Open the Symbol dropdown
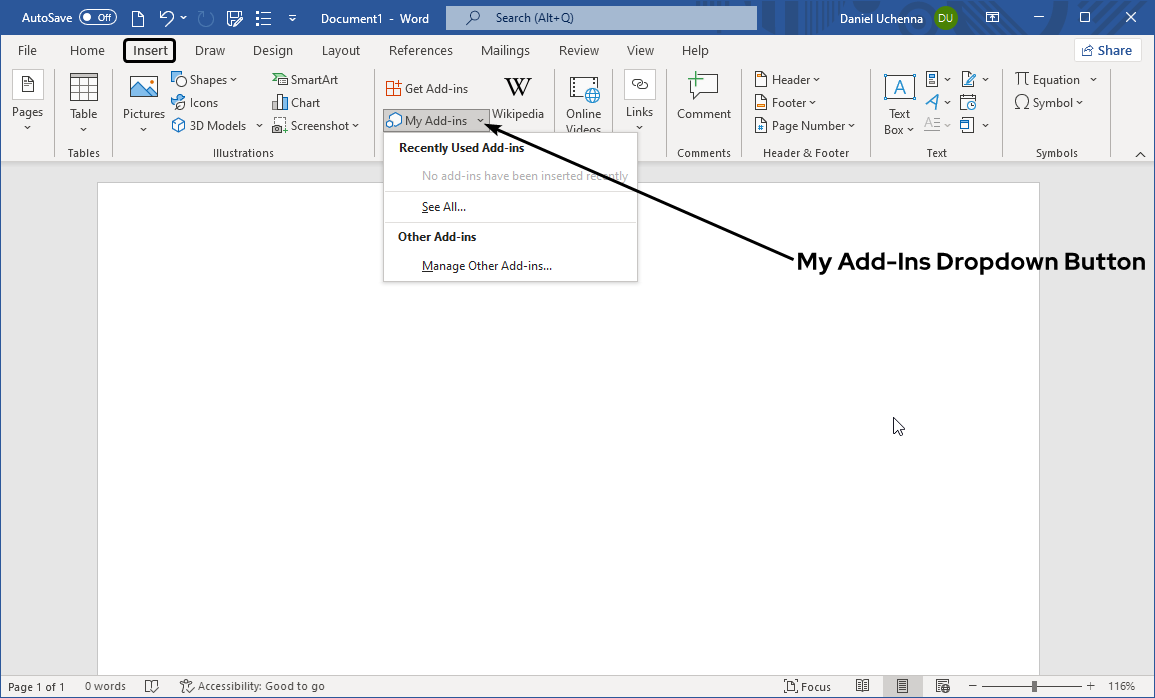The width and height of the screenshot is (1155, 698). click(x=1048, y=102)
